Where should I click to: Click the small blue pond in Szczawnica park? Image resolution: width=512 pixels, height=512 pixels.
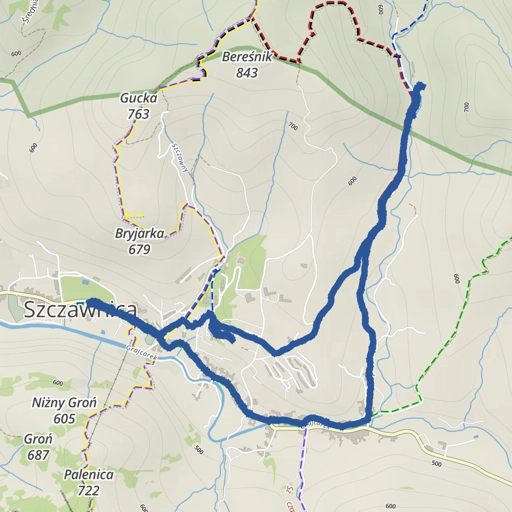[x=85, y=283]
